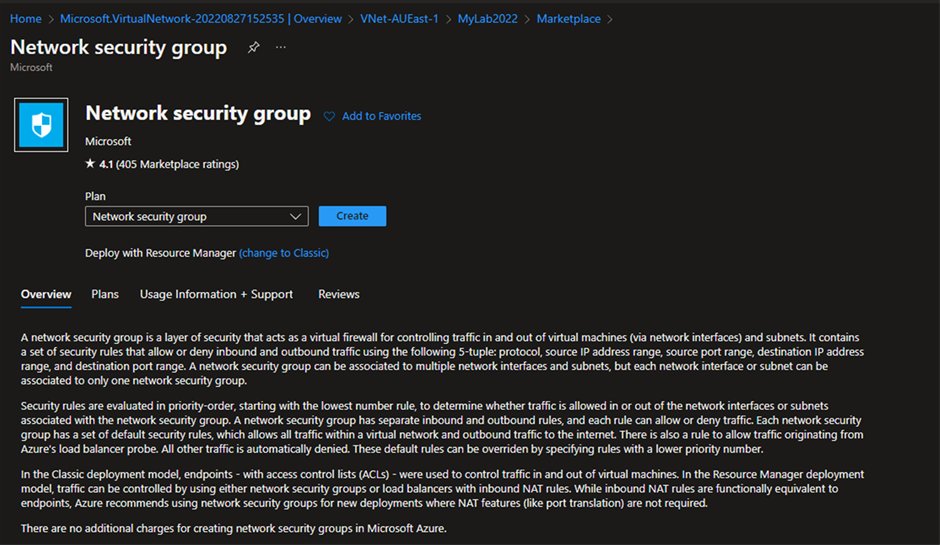The height and width of the screenshot is (545, 940).
Task: Open VNet-AUEast-1 breadcrumb
Action: pos(399,19)
